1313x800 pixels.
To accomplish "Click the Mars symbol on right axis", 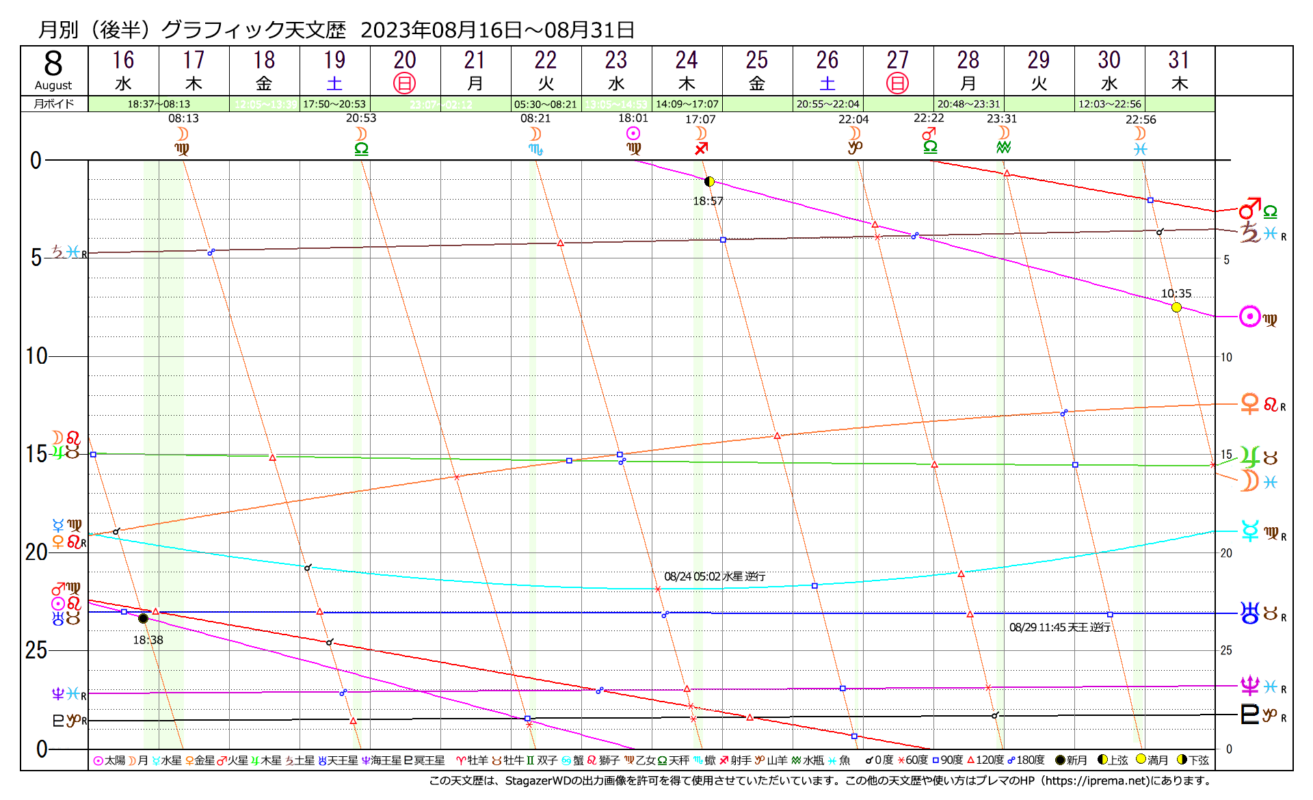I will (1249, 211).
